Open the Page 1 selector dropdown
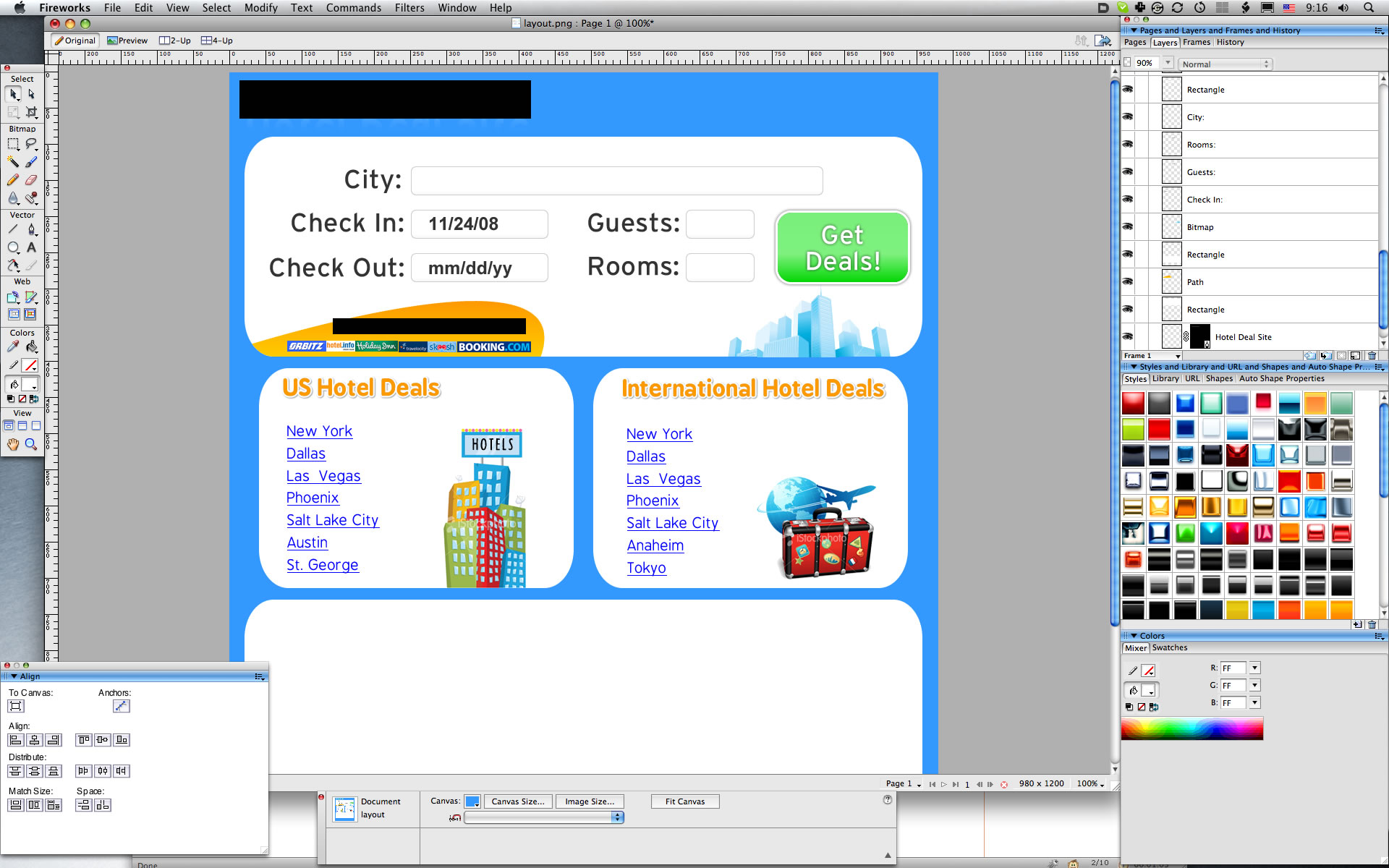The height and width of the screenshot is (868, 1389). tap(904, 783)
